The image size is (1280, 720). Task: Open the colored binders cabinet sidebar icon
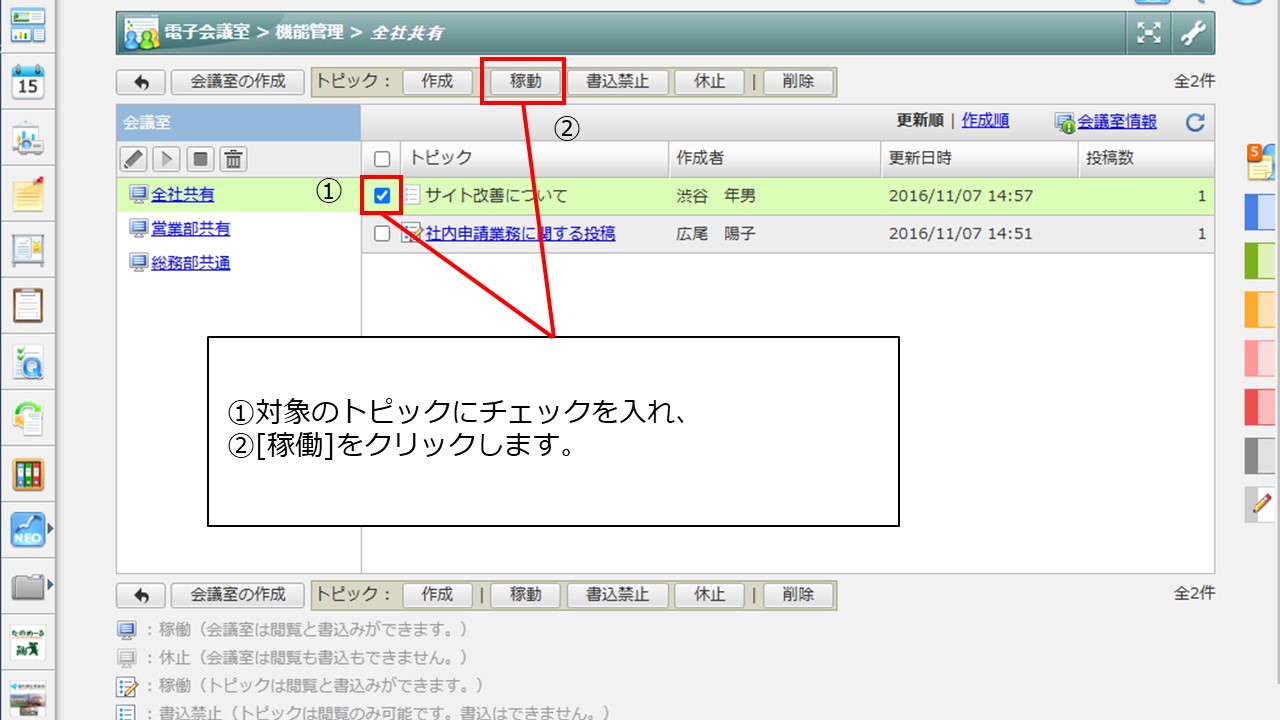(28, 474)
